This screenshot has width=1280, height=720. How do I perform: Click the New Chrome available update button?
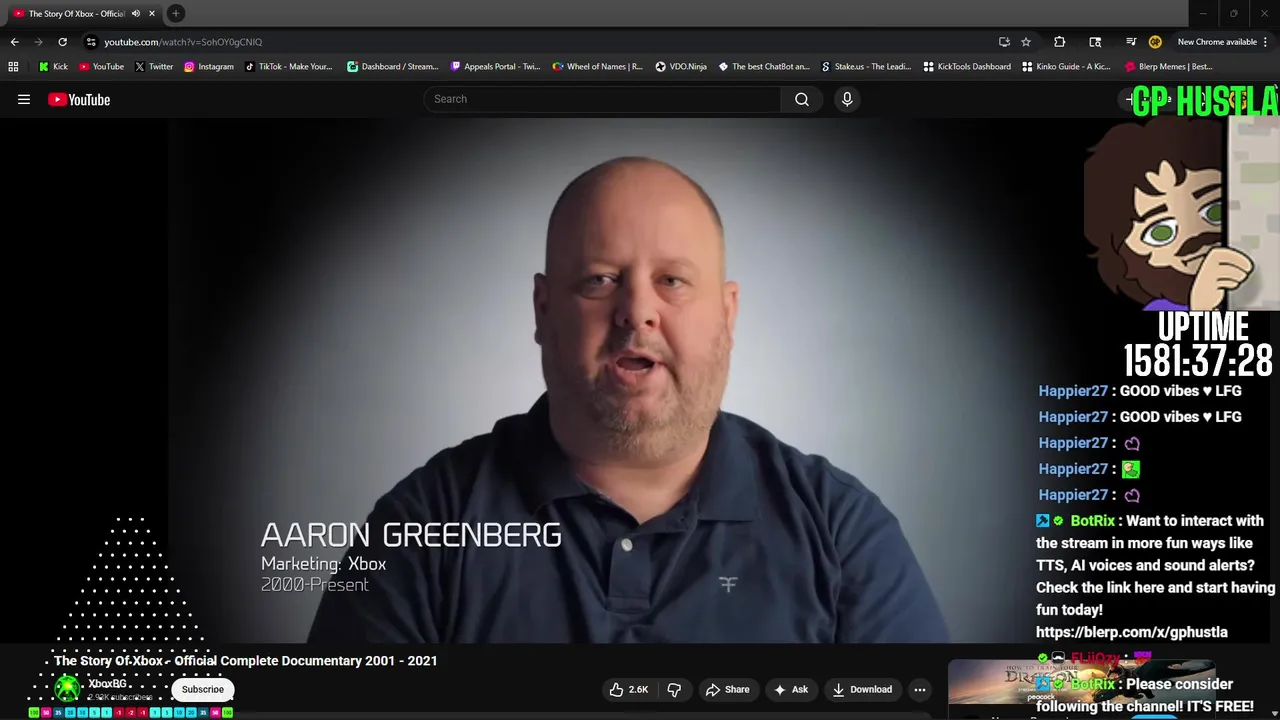coord(1216,42)
